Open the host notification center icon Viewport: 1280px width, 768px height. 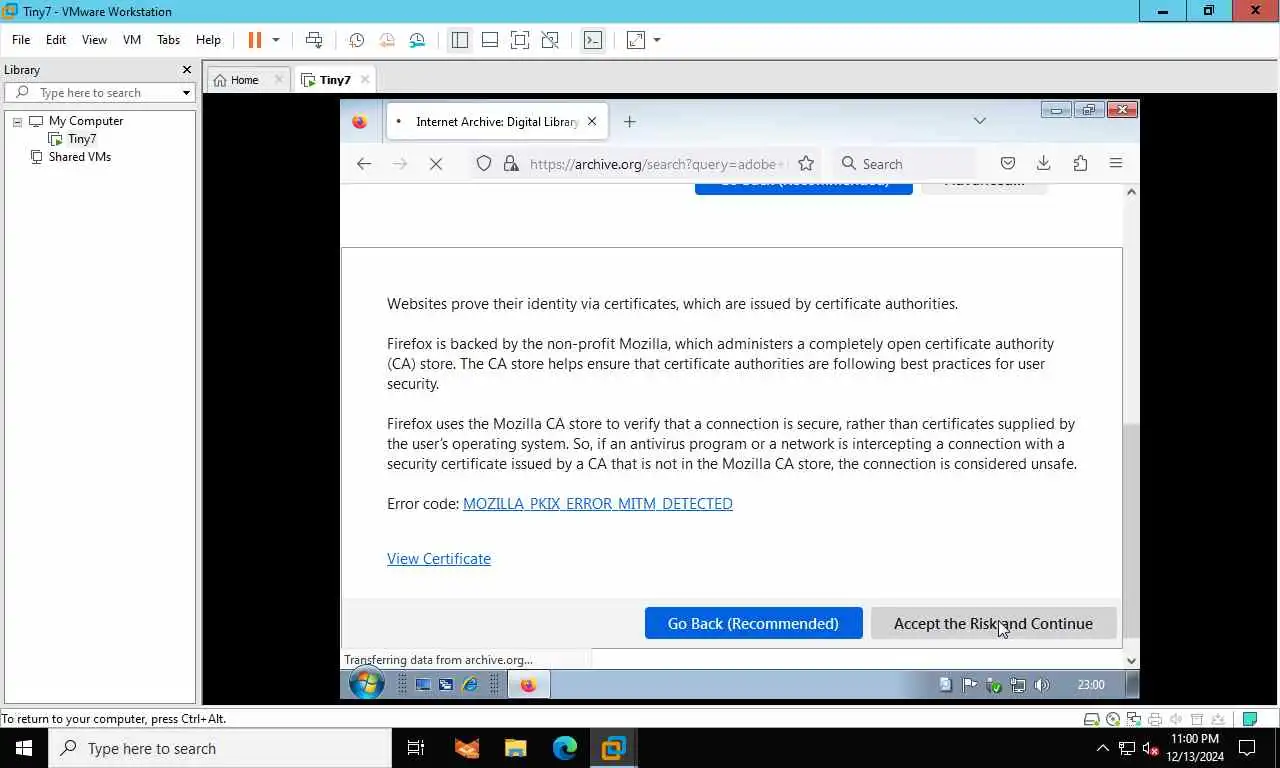(1247, 748)
